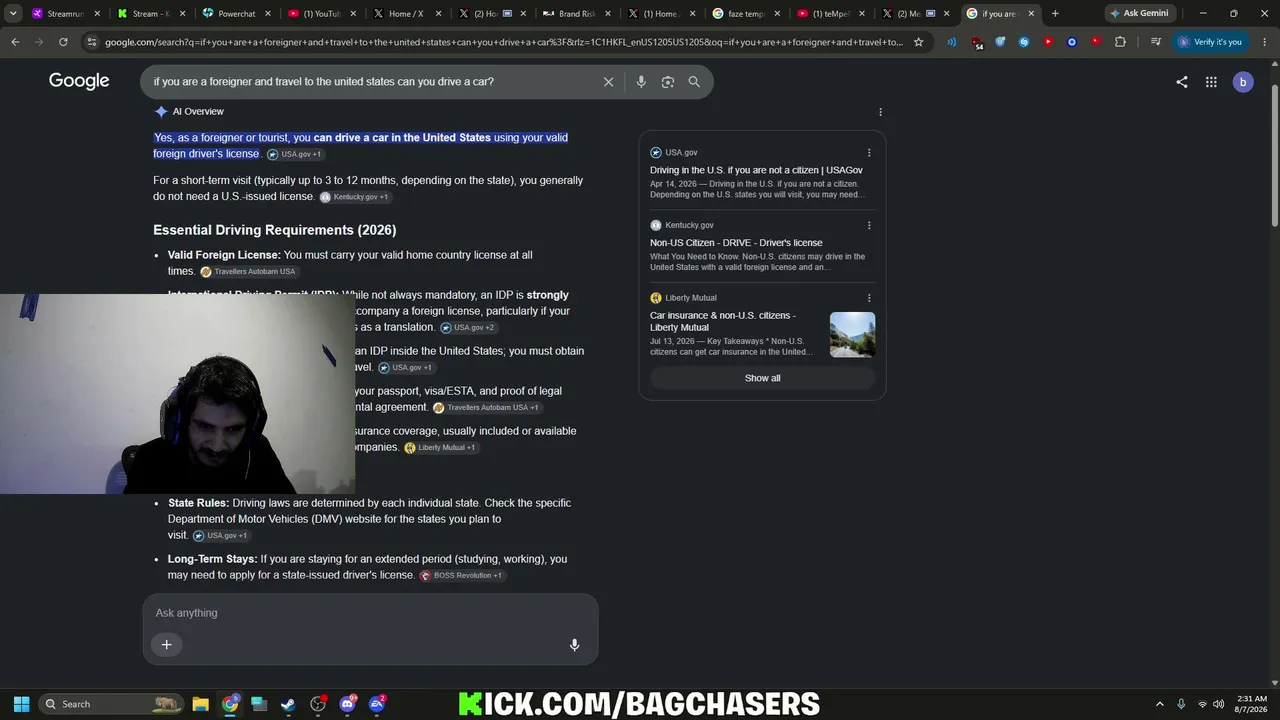Open the BOSS Revolution +1 citation chip

[x=462, y=576]
